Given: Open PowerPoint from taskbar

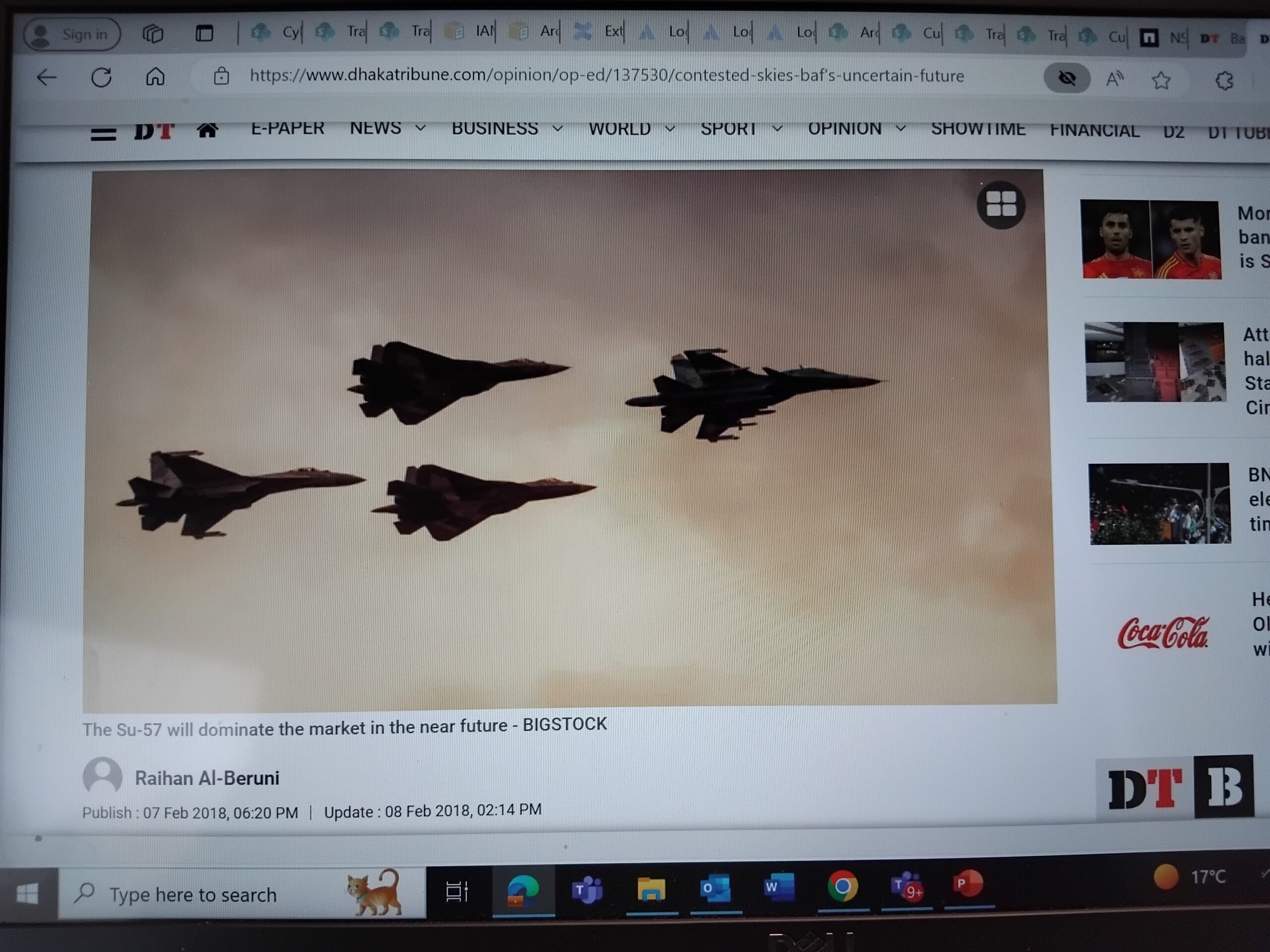Looking at the screenshot, I should click(968, 884).
